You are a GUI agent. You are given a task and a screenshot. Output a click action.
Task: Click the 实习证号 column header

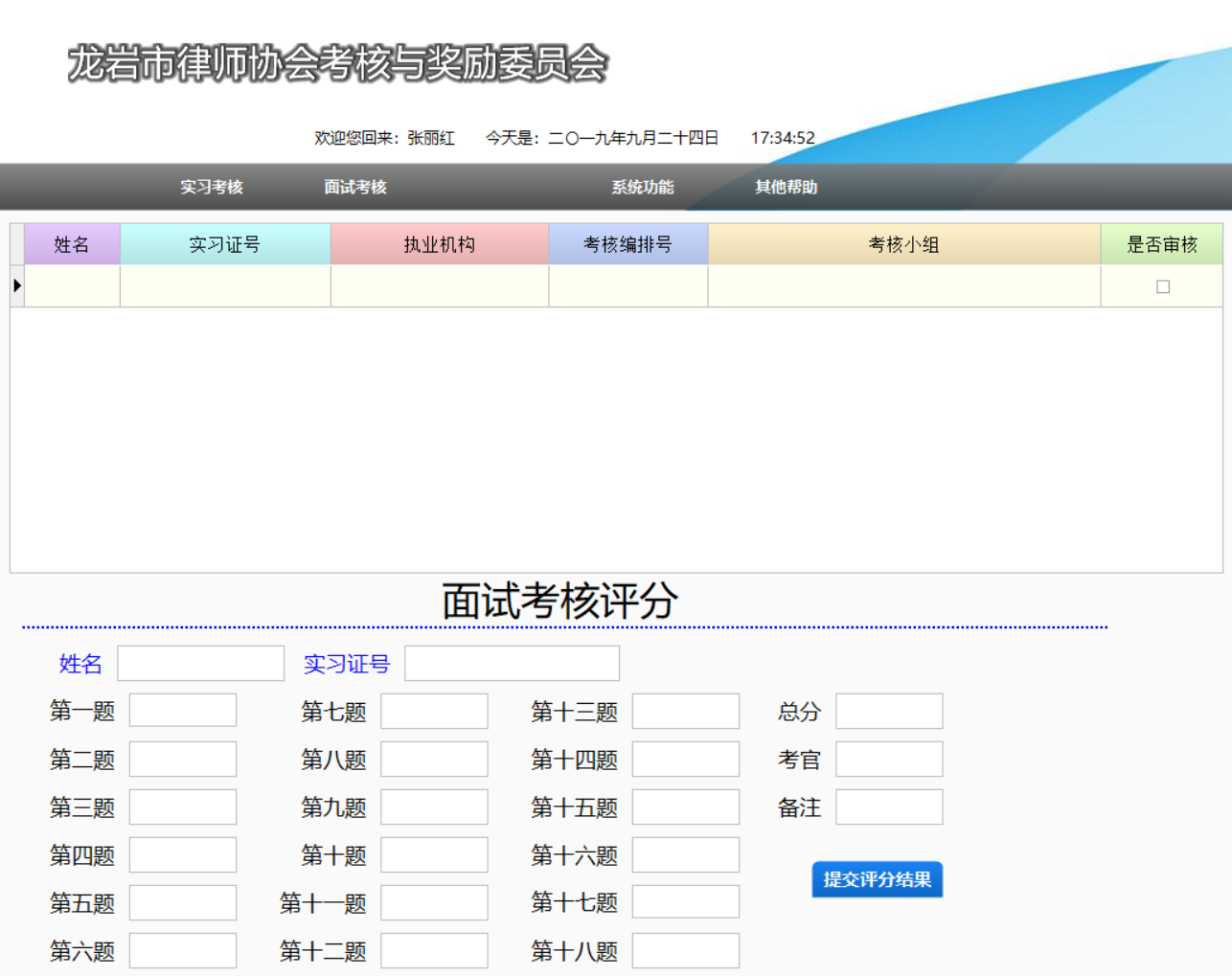click(x=225, y=244)
